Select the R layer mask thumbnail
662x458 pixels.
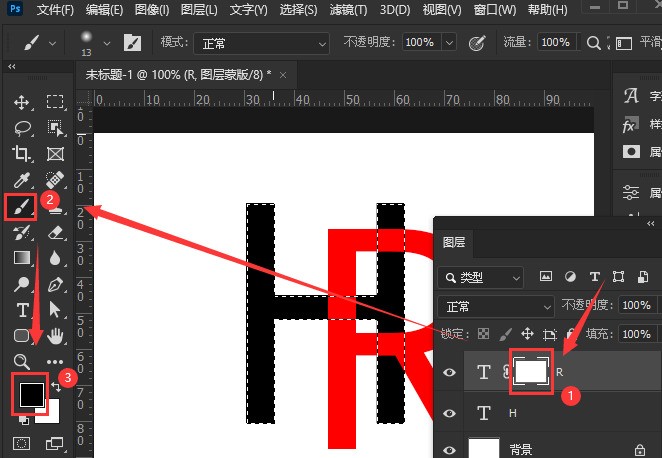pyautogui.click(x=531, y=371)
